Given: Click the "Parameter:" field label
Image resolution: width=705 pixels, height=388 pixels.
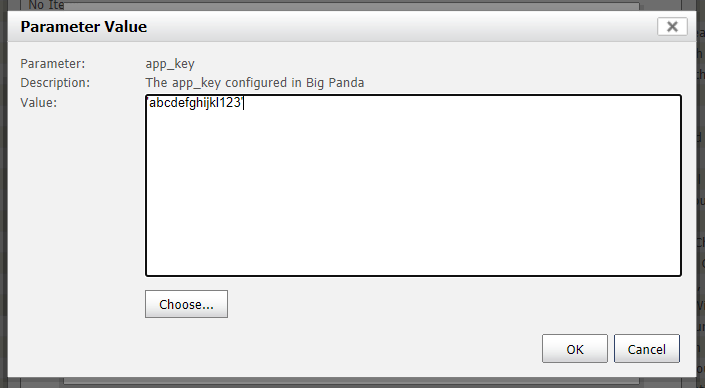Looking at the screenshot, I should click(x=53, y=64).
